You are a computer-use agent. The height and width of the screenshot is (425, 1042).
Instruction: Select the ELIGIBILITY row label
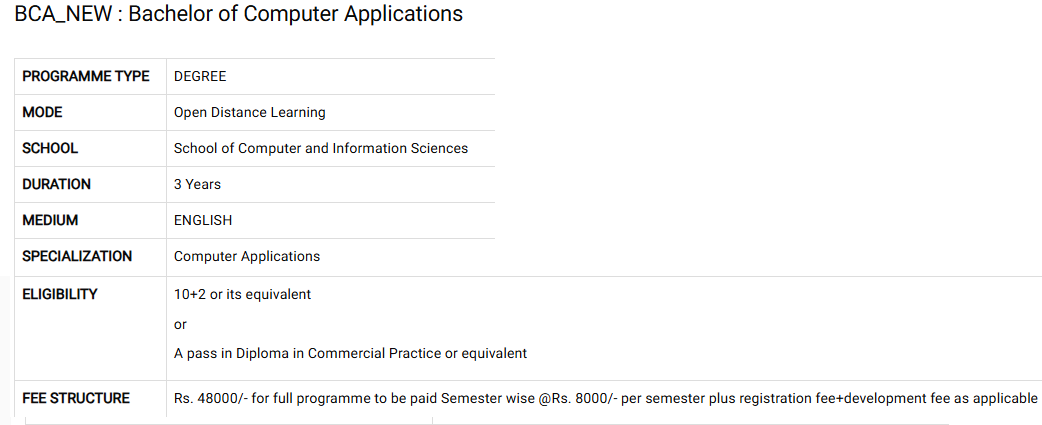coord(60,294)
